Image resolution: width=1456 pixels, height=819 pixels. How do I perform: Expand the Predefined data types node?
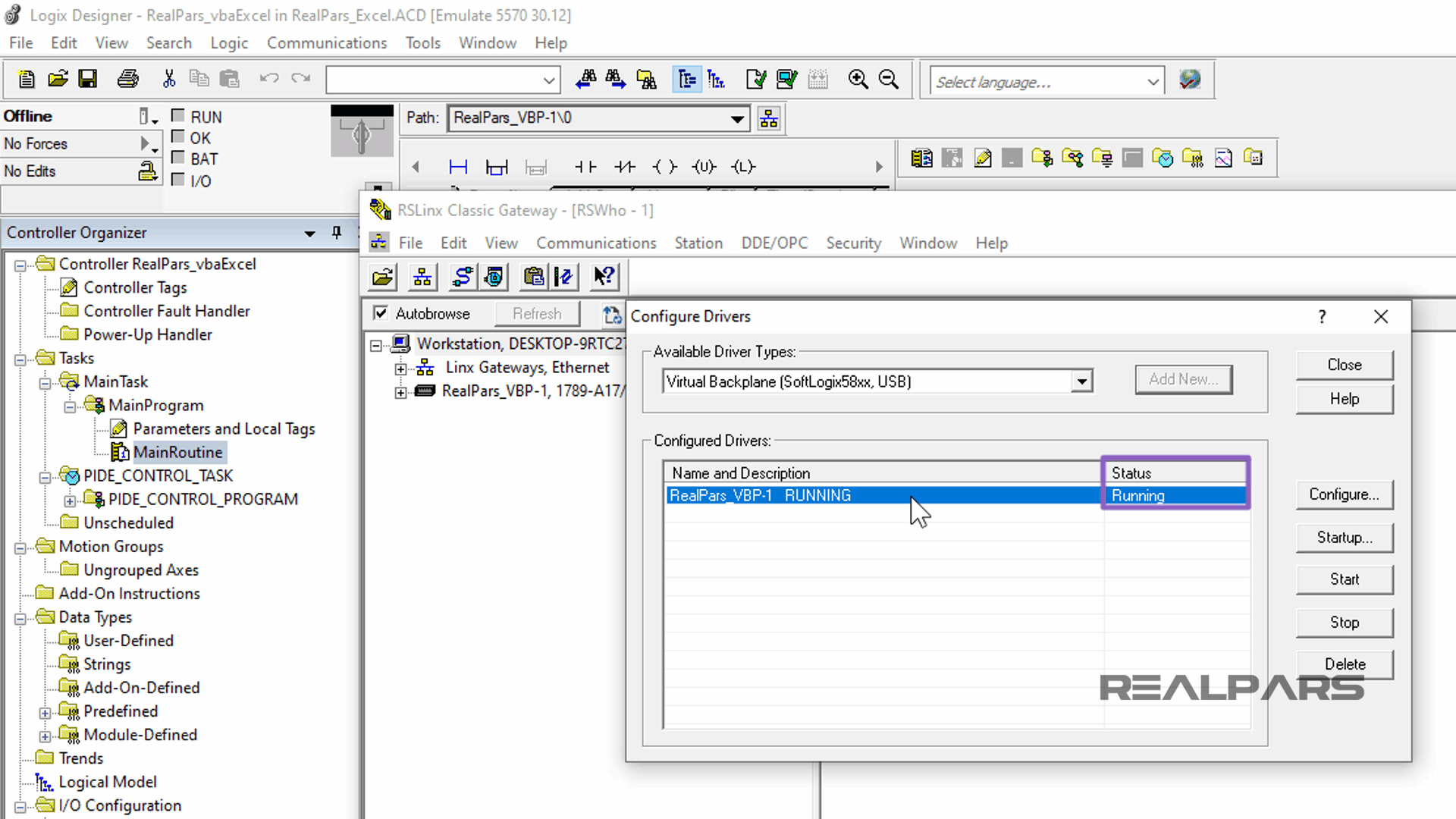coord(45,713)
